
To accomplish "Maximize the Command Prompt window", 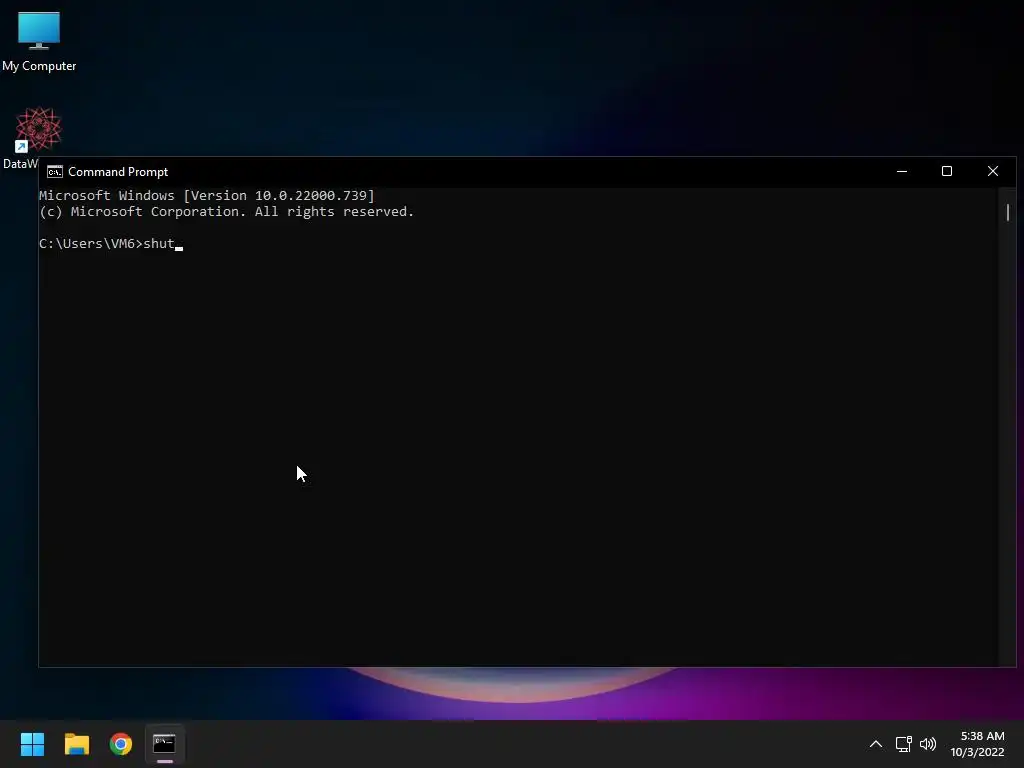I will pyautogui.click(x=947, y=172).
